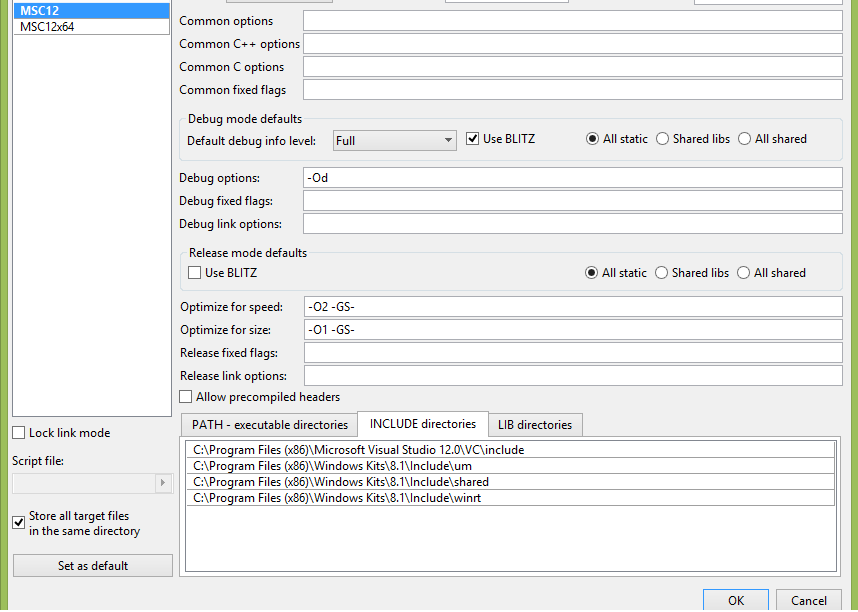Open the Script file browse arrow
The width and height of the screenshot is (858, 612).
click(163, 483)
